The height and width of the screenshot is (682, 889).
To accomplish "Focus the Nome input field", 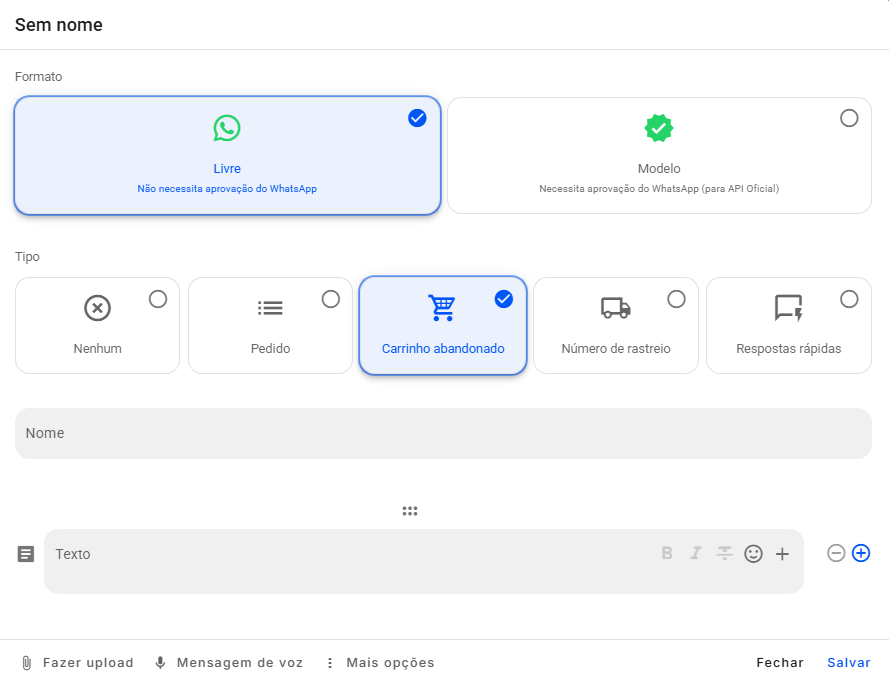I will pyautogui.click(x=443, y=433).
